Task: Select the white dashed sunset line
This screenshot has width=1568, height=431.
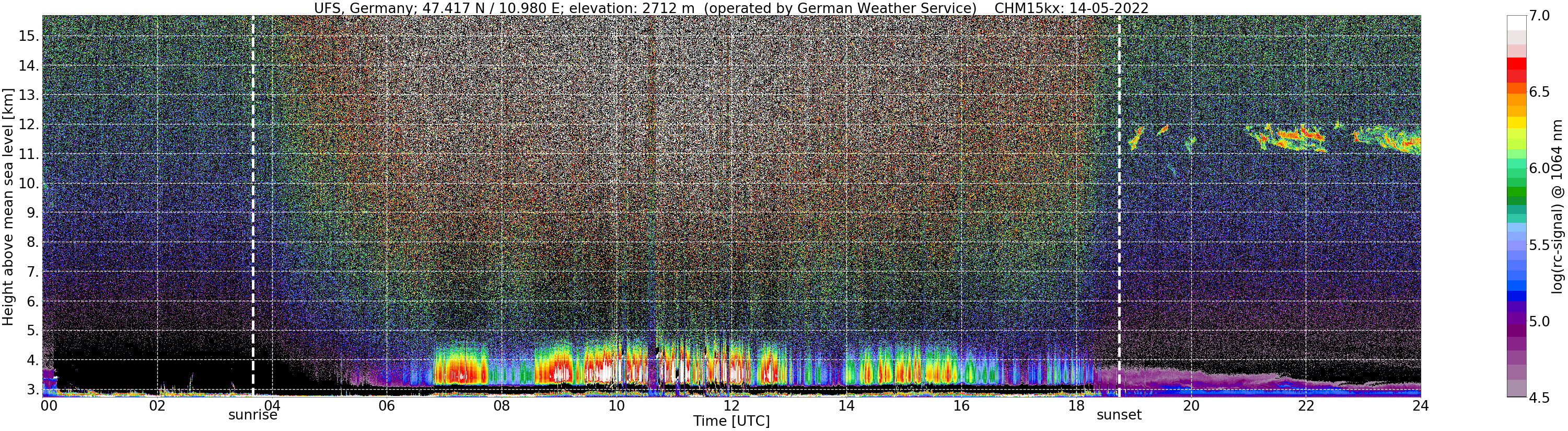Action: [x=1119, y=206]
